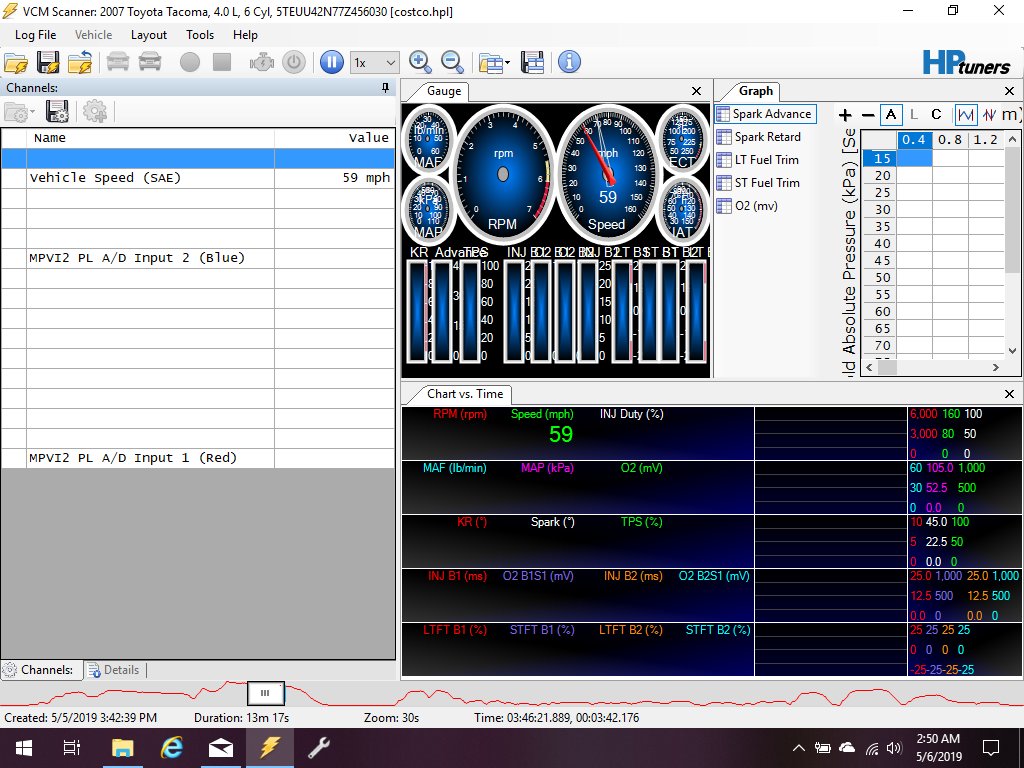The image size is (1024, 768).
Task: Select the Vehicle Speed (SAE) channel row
Action: click(198, 178)
